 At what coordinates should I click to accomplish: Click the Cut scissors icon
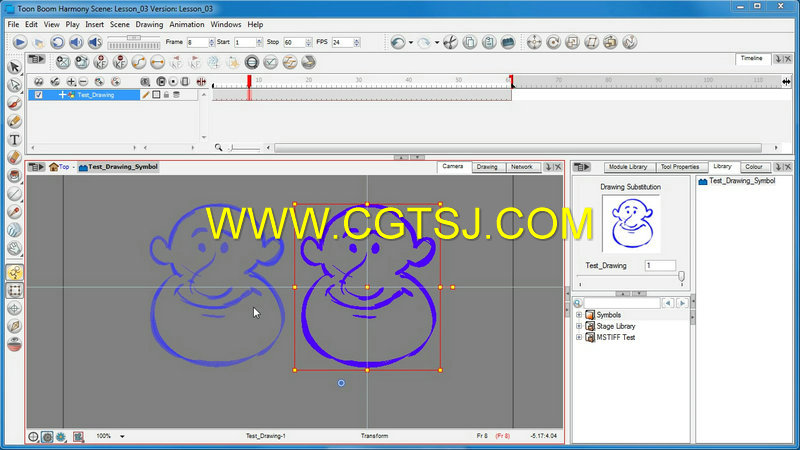(451, 42)
